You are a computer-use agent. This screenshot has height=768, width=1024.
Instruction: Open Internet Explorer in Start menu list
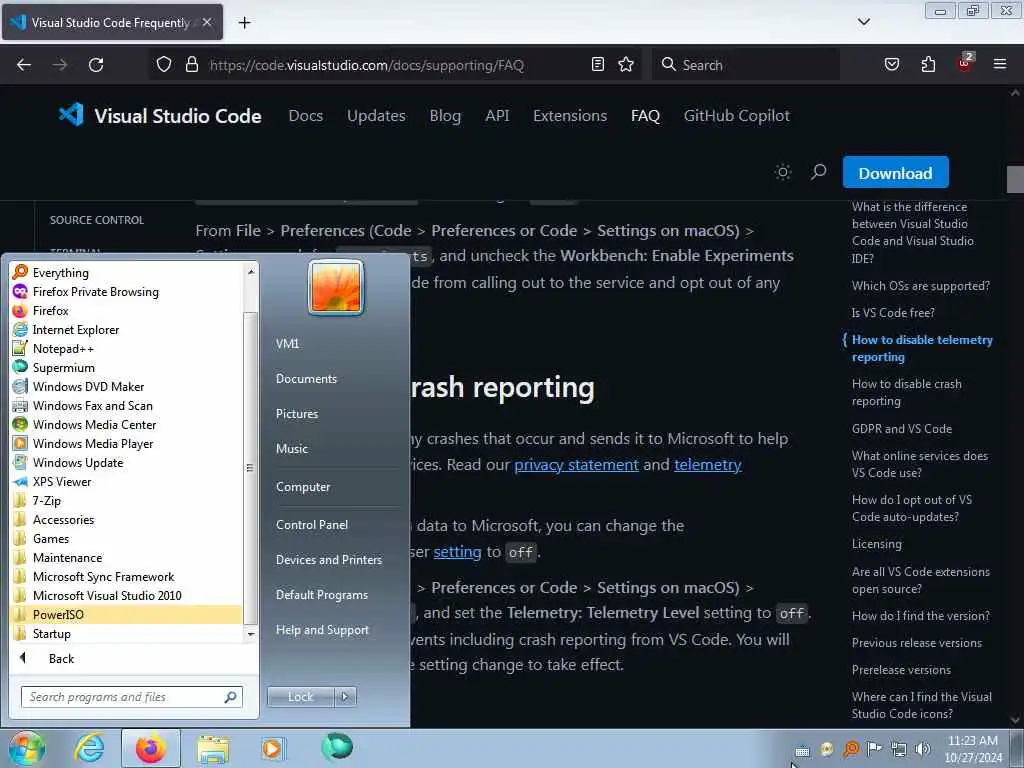(76, 329)
